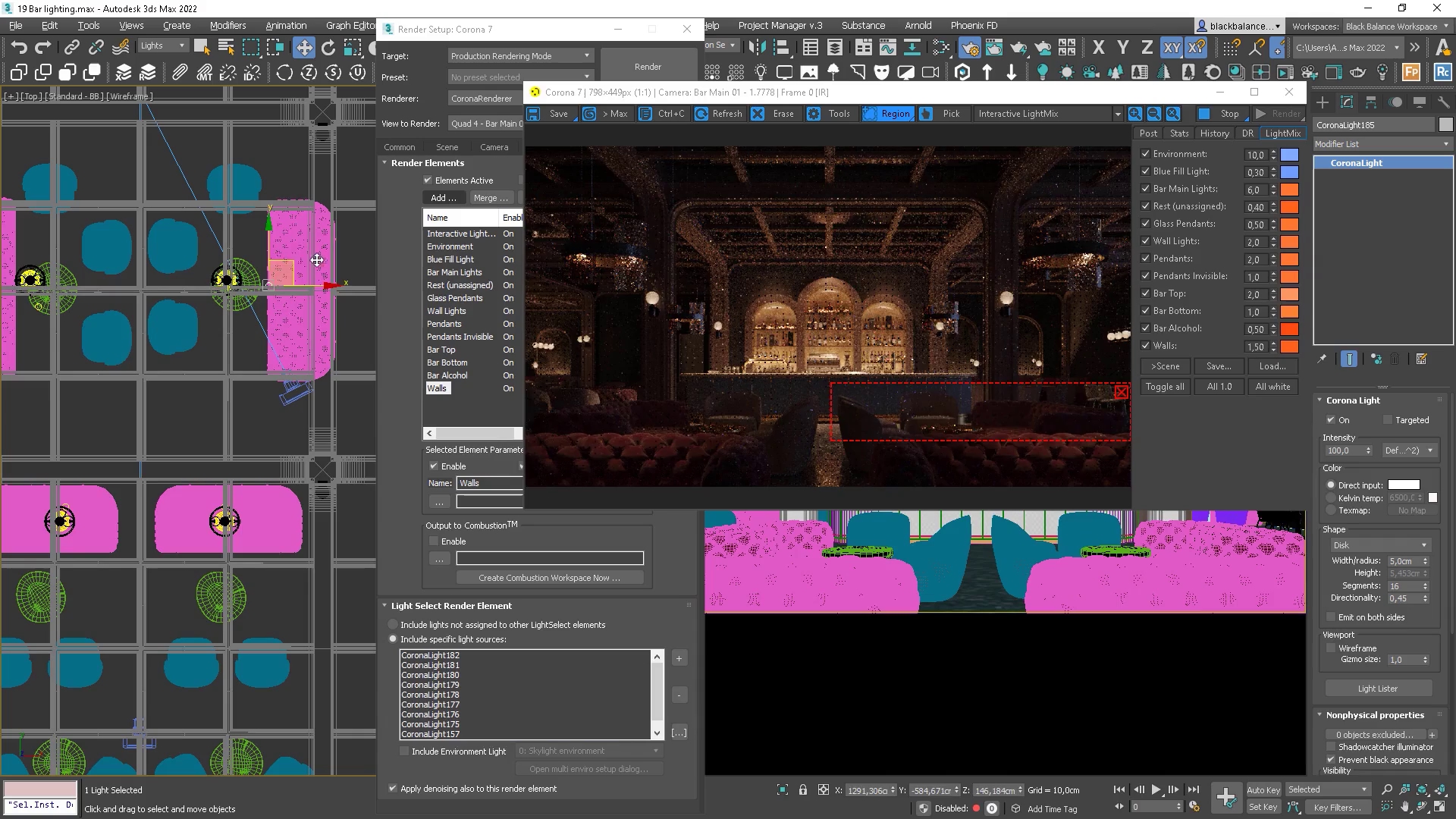Expand the Modifier List dropdown
The height and width of the screenshot is (819, 1456).
[1382, 144]
